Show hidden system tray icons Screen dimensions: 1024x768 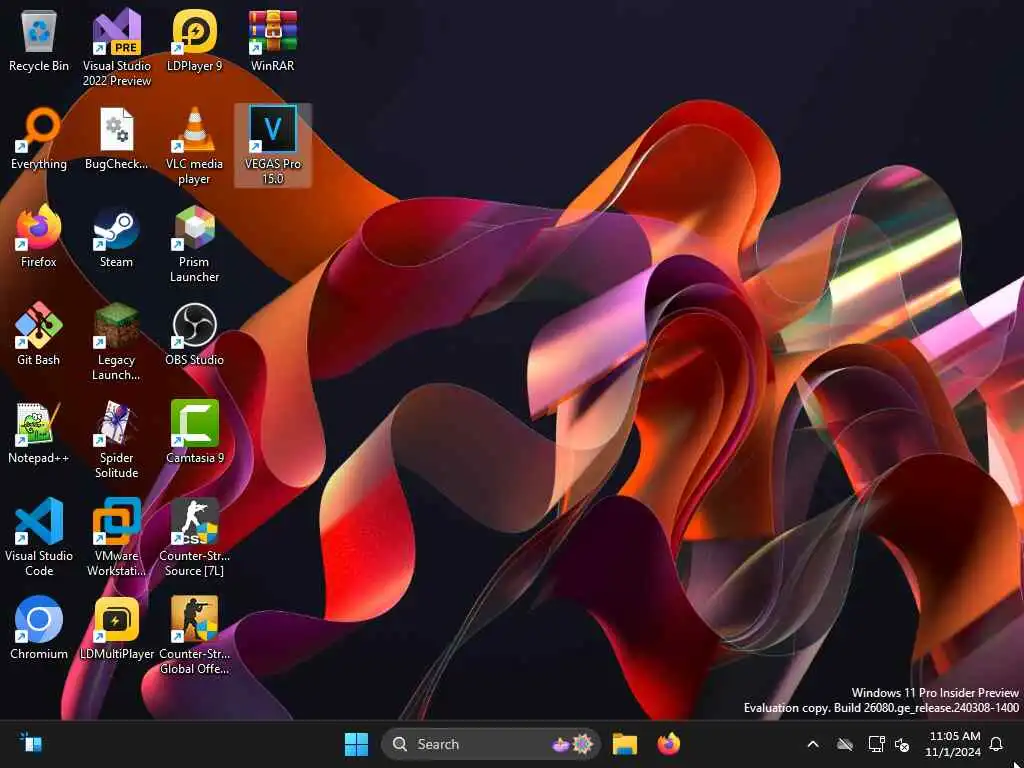coord(813,744)
